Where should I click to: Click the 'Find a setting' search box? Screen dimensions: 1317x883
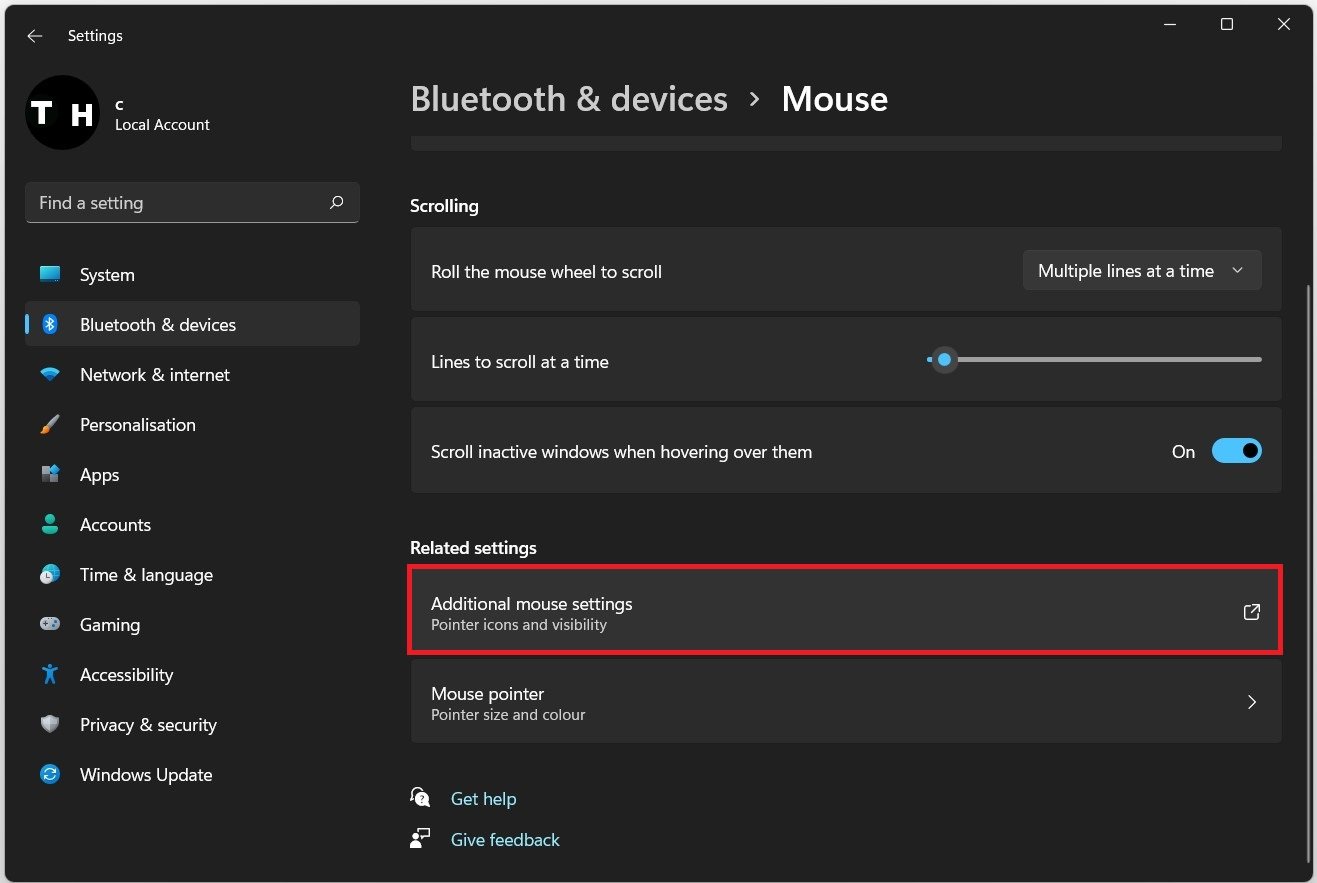[x=180, y=203]
